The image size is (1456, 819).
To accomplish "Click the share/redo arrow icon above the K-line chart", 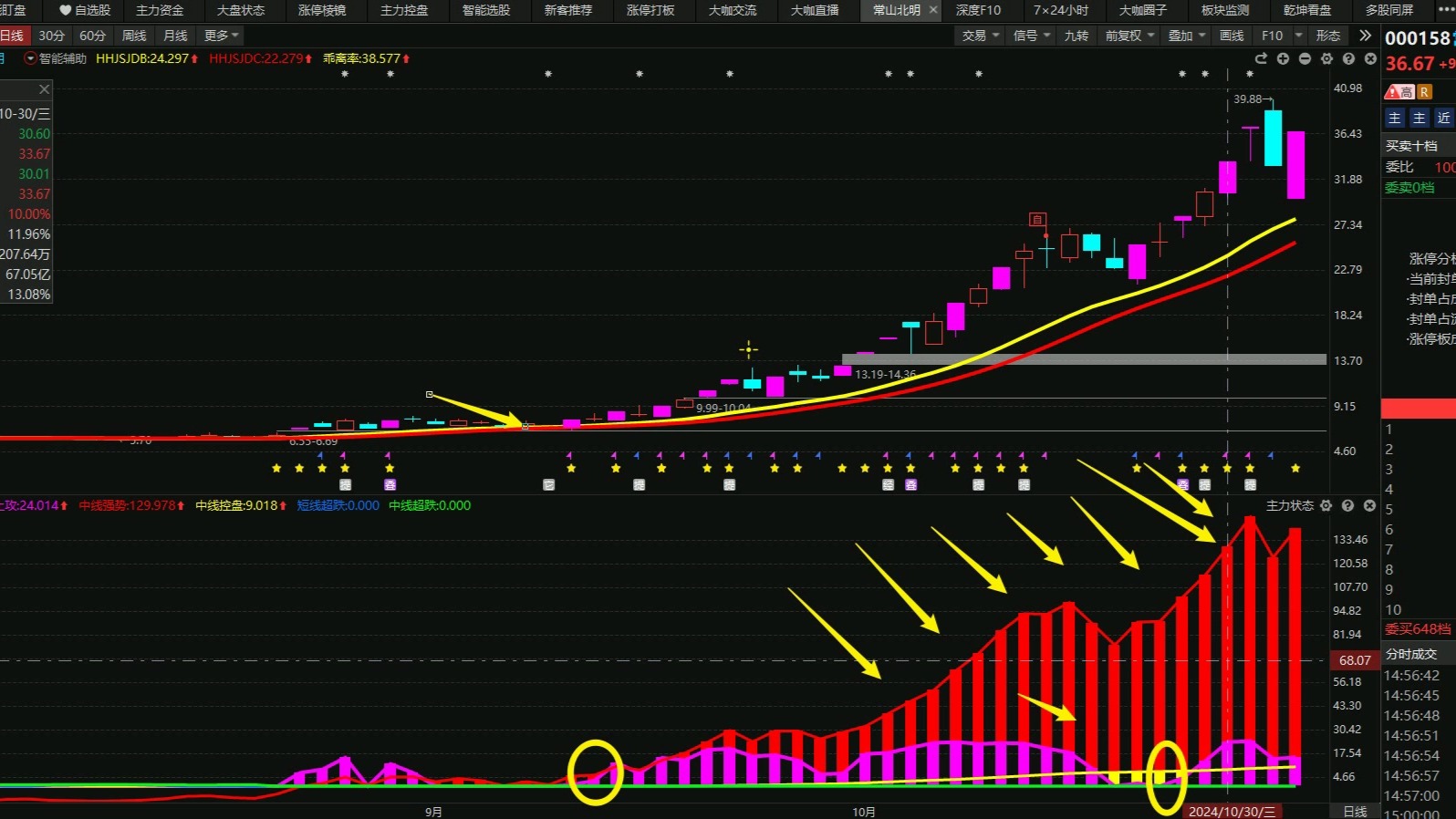I will (1261, 58).
